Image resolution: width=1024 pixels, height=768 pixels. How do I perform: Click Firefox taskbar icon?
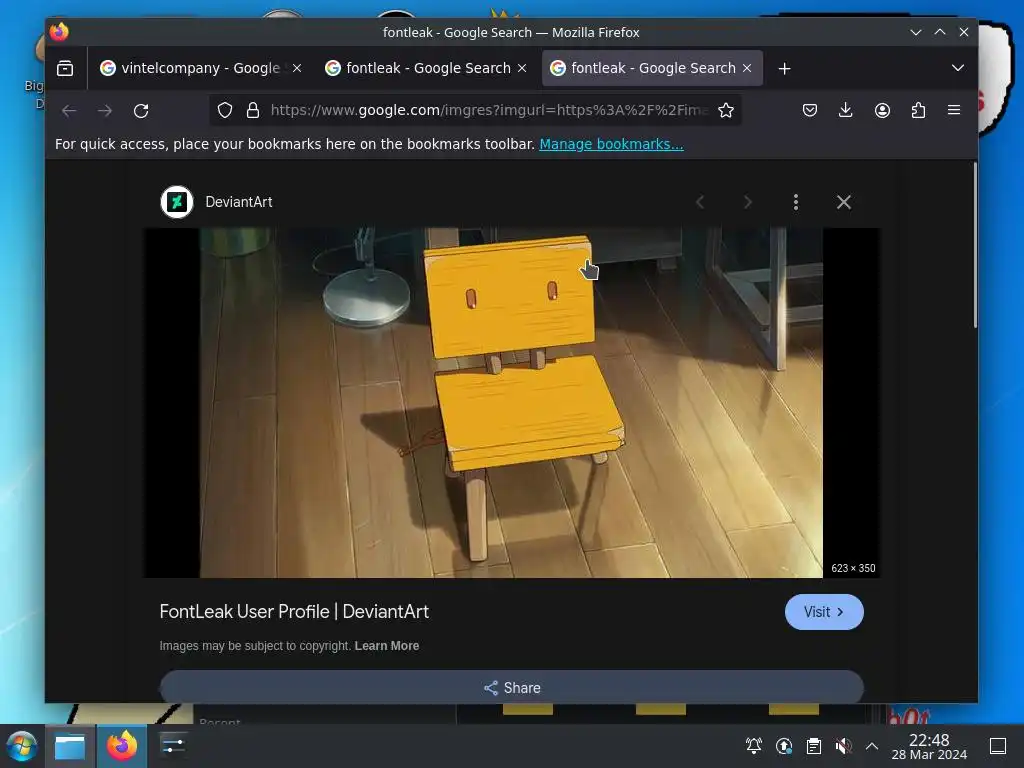121,746
